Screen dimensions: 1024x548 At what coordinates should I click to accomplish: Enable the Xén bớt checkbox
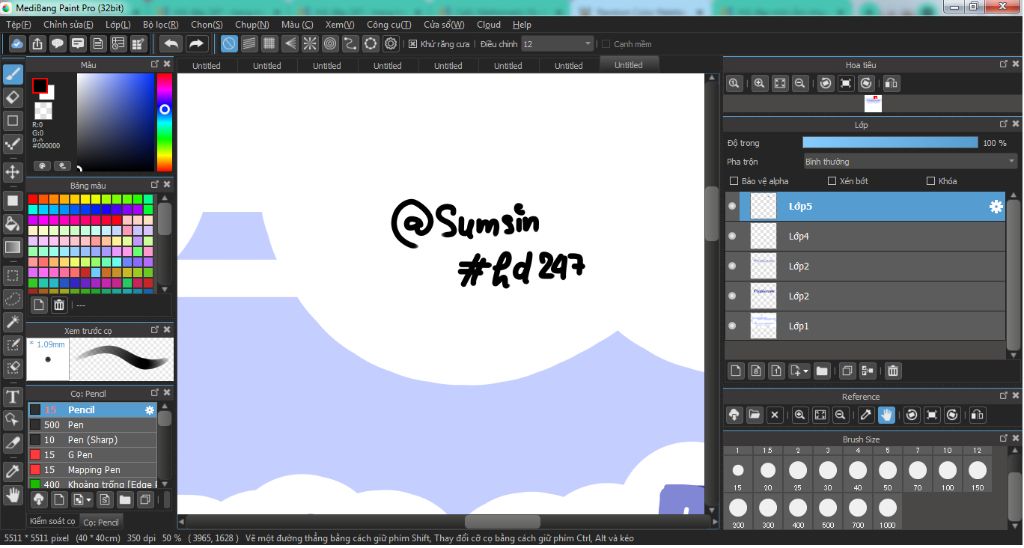pos(832,181)
